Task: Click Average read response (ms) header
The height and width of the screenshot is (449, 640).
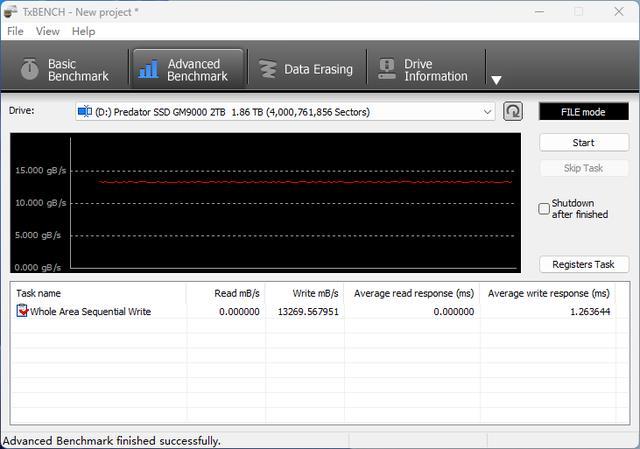Action: click(x=414, y=293)
